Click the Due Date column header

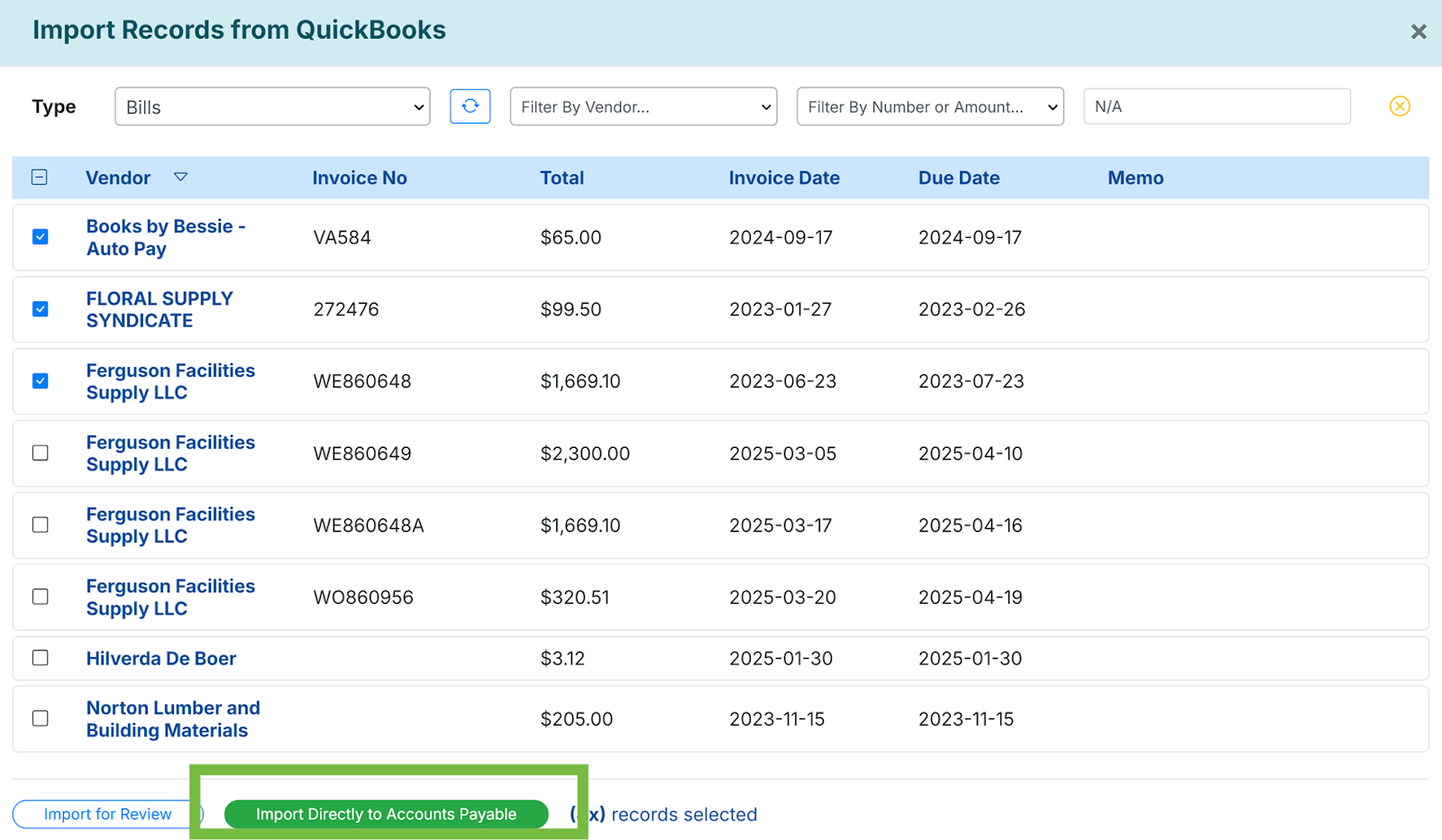point(959,178)
